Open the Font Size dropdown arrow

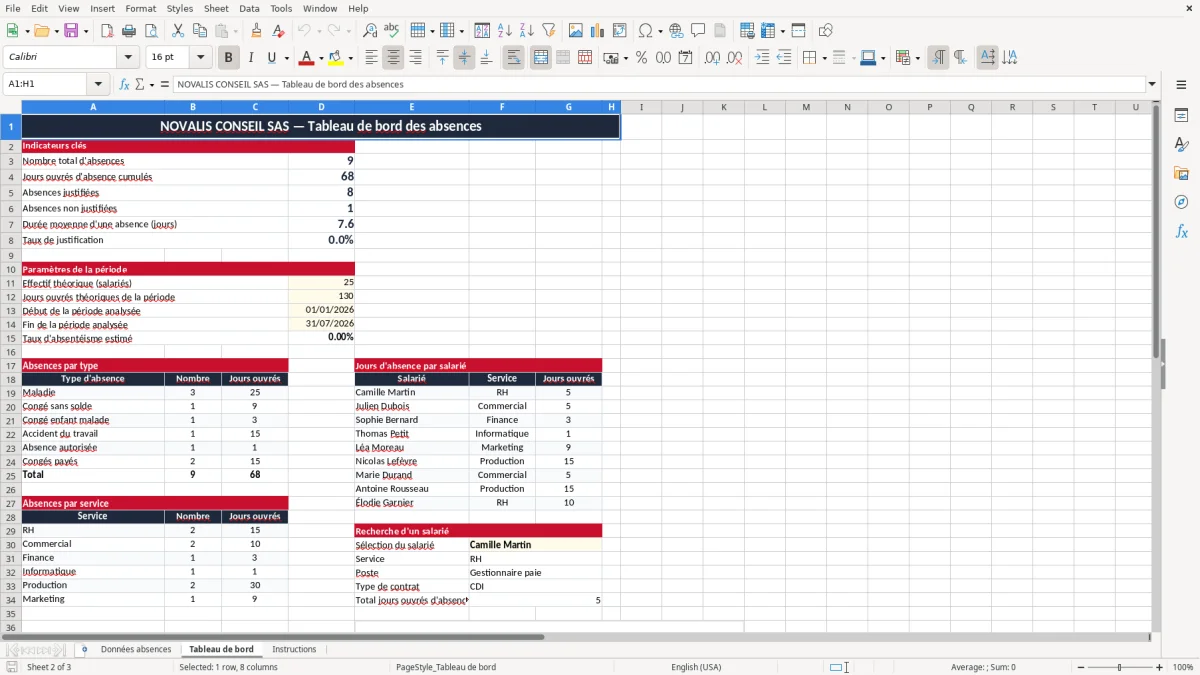click(200, 58)
